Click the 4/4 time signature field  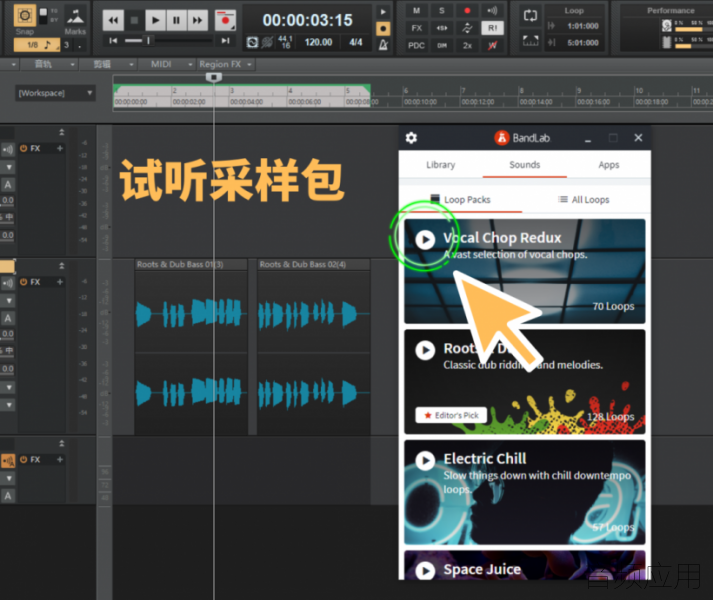coord(356,42)
